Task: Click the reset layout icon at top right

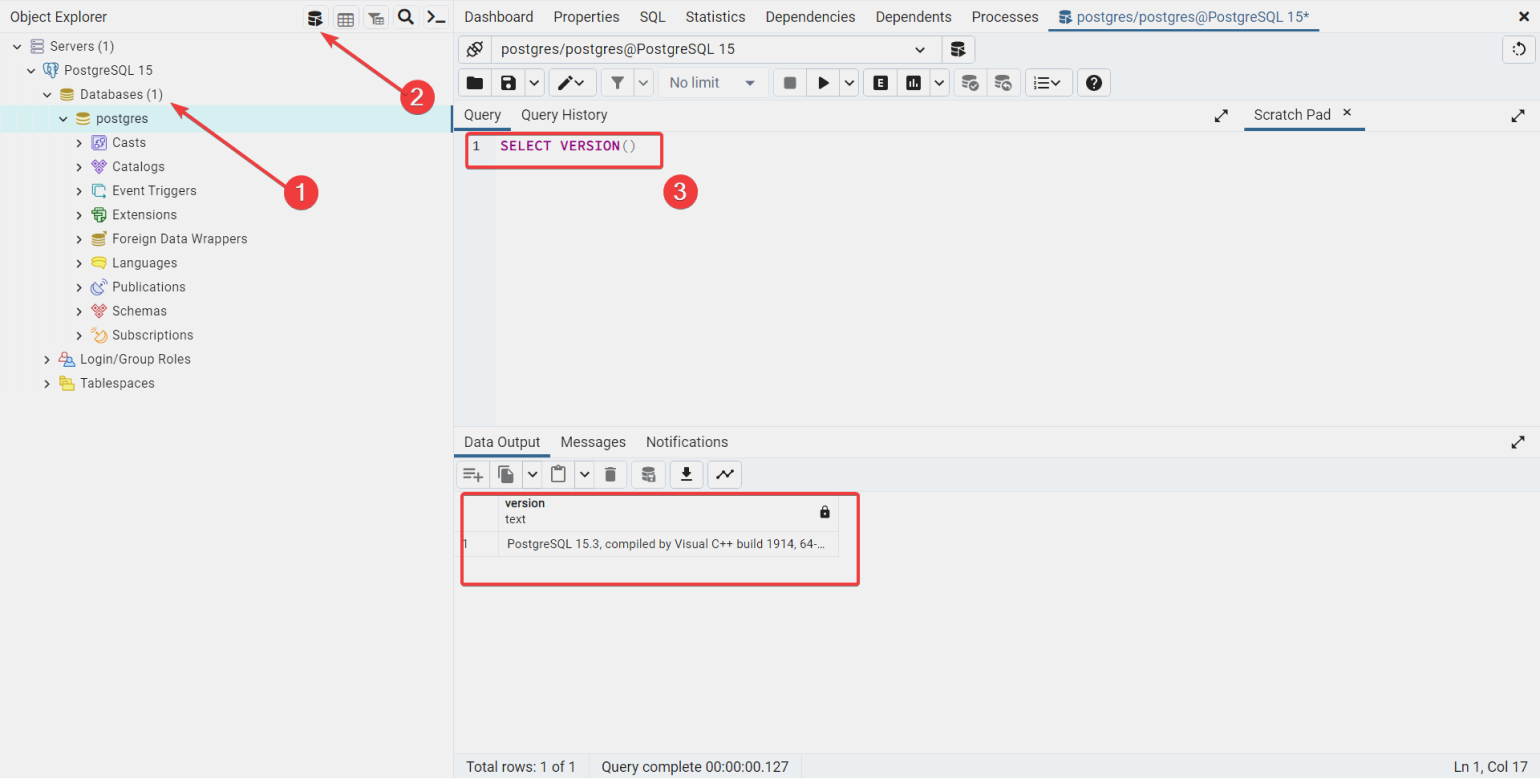Action: pos(1519,49)
